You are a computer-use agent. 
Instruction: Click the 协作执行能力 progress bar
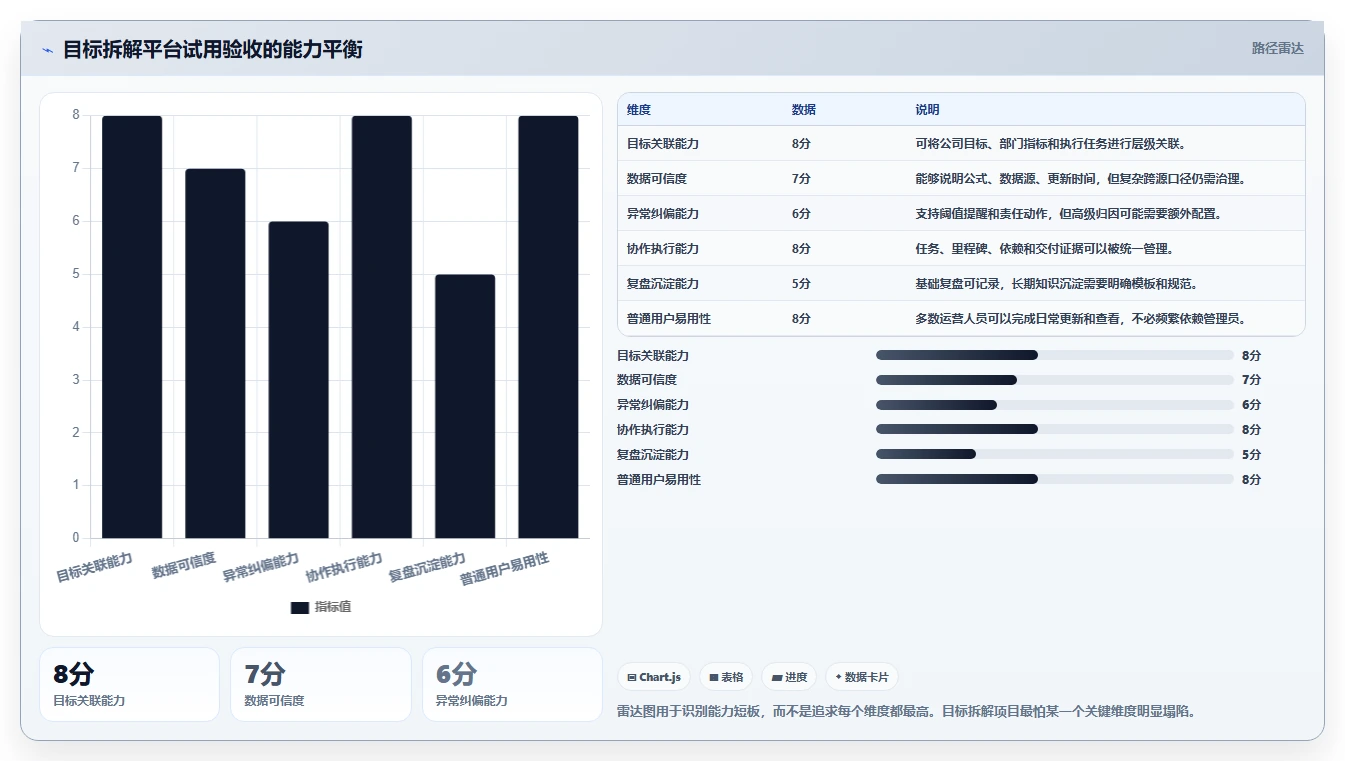pos(1055,429)
